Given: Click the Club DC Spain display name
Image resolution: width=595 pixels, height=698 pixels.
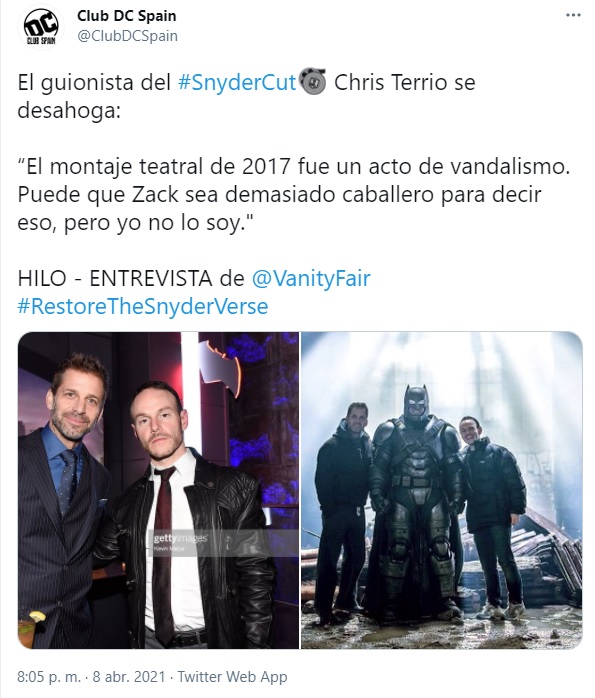Looking at the screenshot, I should point(126,16).
